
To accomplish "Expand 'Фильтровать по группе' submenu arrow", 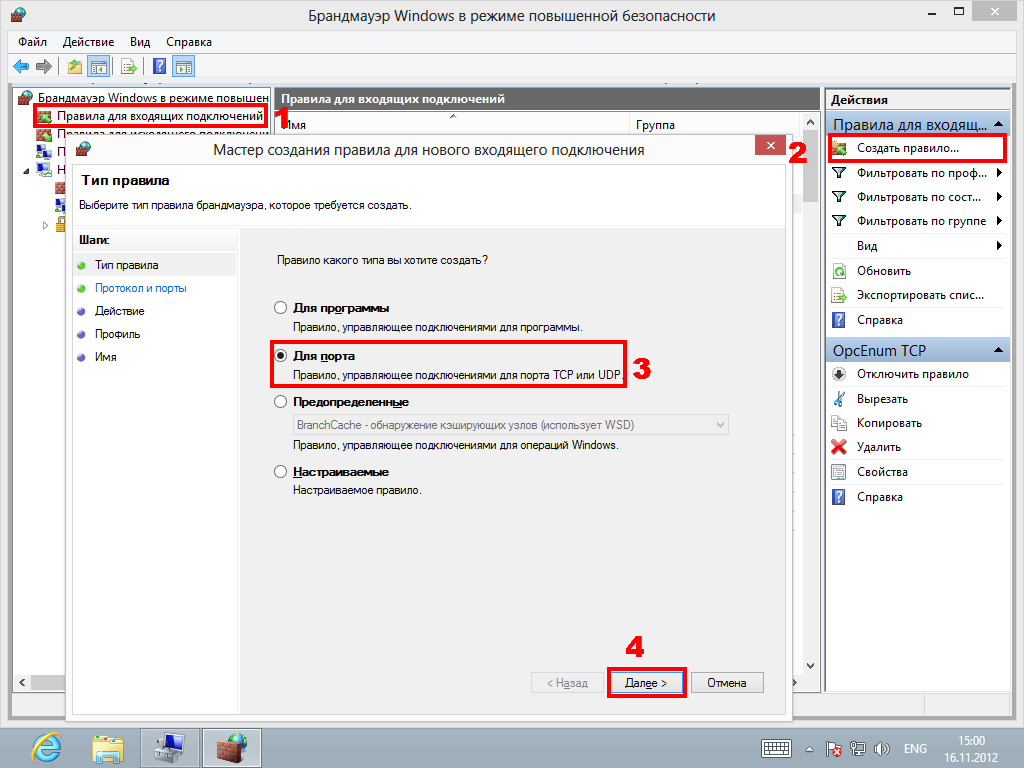I will pos(999,221).
